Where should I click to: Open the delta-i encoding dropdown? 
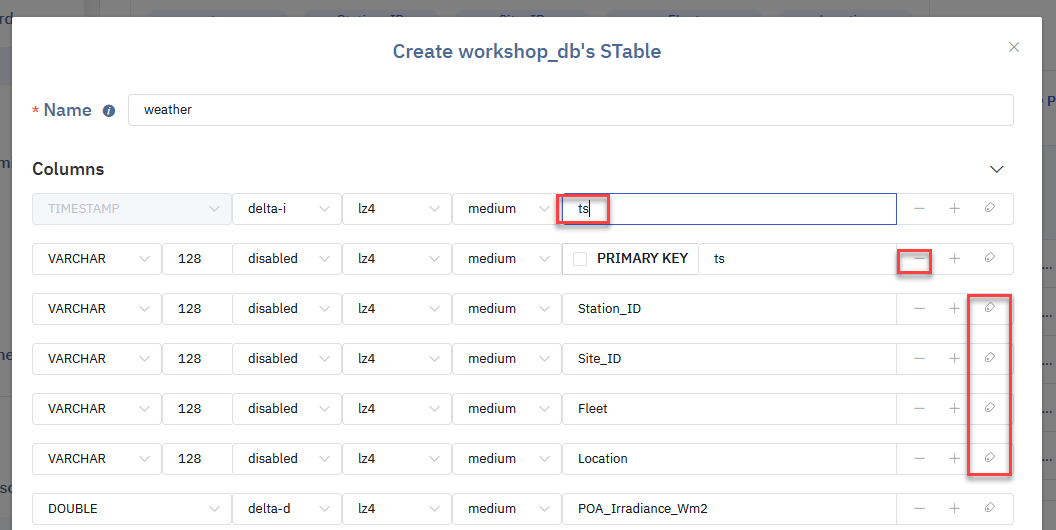point(286,209)
